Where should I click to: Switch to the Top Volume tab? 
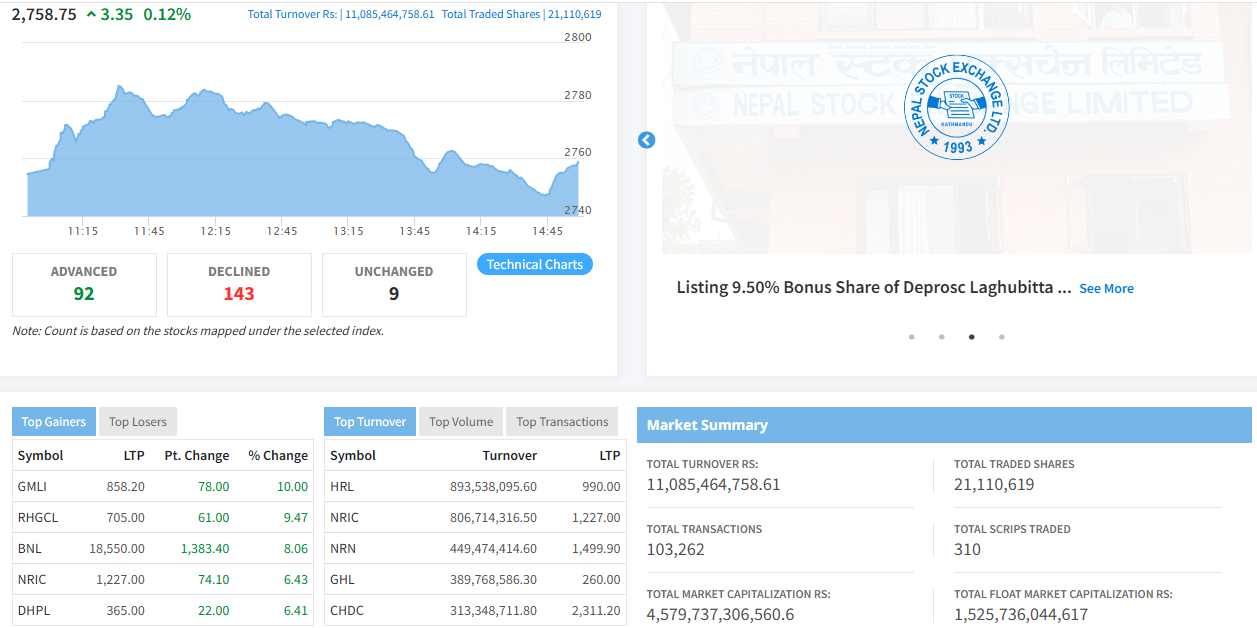tap(461, 422)
